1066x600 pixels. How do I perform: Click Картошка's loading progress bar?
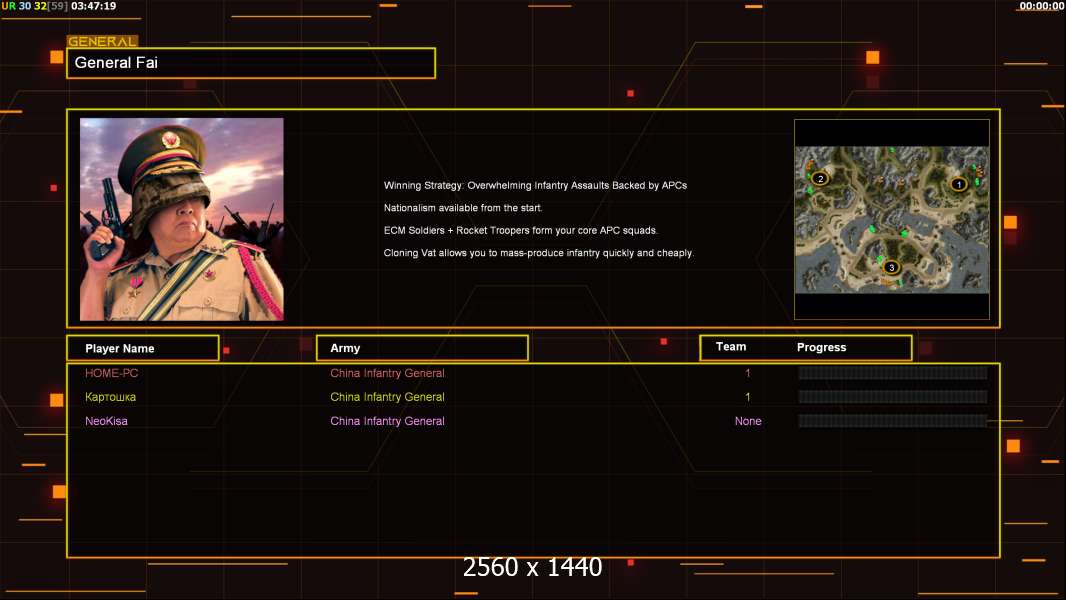(x=892, y=397)
